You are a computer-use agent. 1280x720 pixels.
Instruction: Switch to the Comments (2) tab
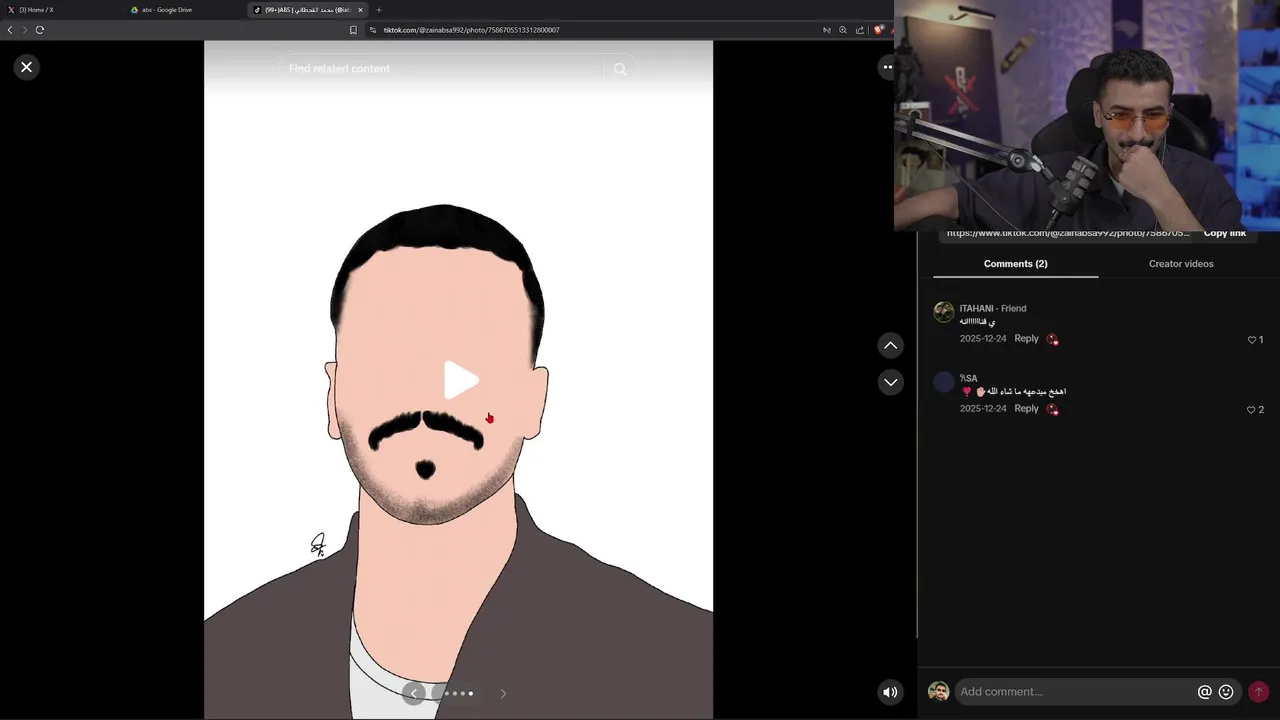(1015, 264)
